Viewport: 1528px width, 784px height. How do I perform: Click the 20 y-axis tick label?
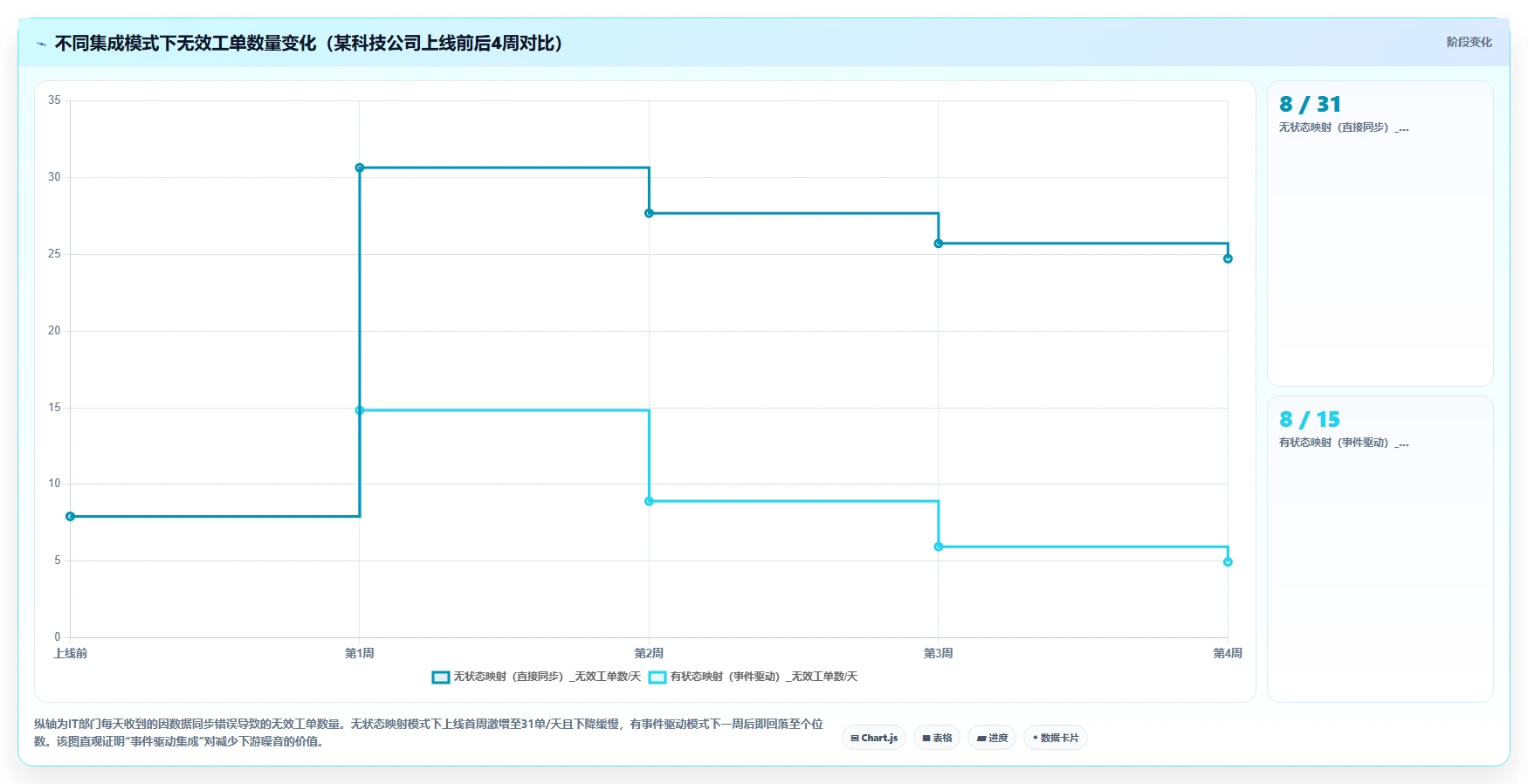pyautogui.click(x=54, y=331)
